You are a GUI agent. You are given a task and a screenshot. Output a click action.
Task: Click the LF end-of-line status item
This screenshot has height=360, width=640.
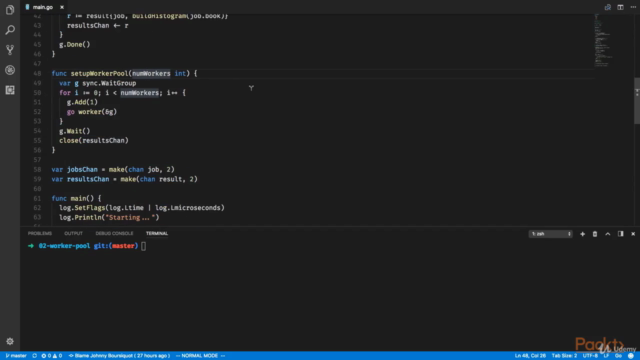pyautogui.click(x=606, y=356)
